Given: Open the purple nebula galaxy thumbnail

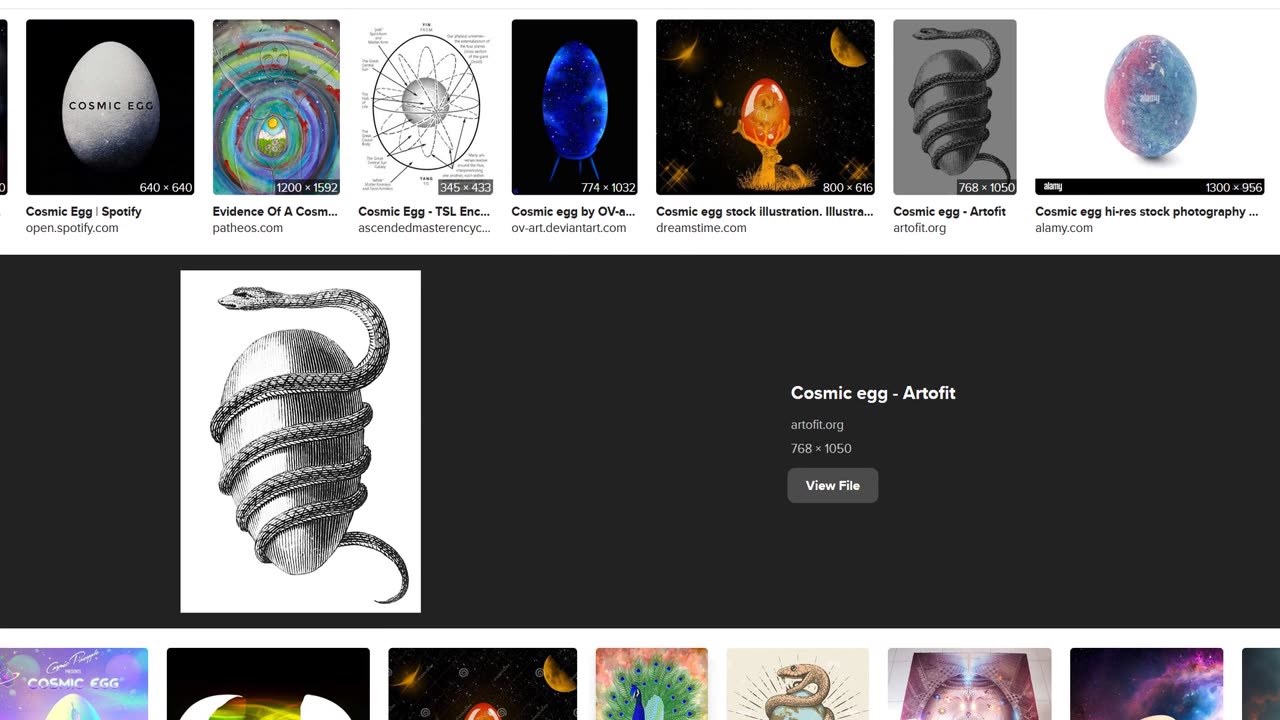Looking at the screenshot, I should [1147, 684].
